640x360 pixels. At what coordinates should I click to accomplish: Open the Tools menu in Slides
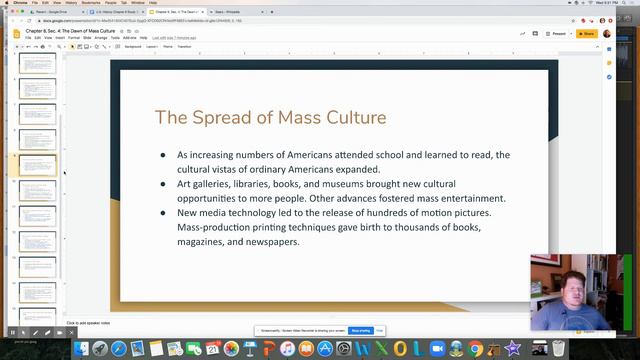[x=115, y=38]
